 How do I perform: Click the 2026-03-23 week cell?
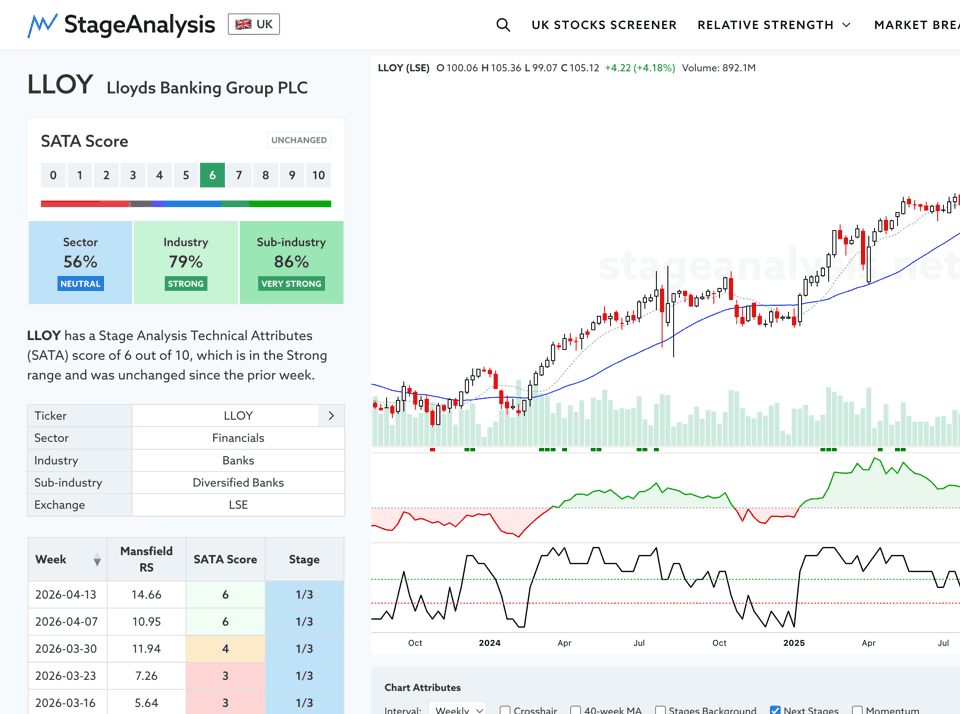66,675
